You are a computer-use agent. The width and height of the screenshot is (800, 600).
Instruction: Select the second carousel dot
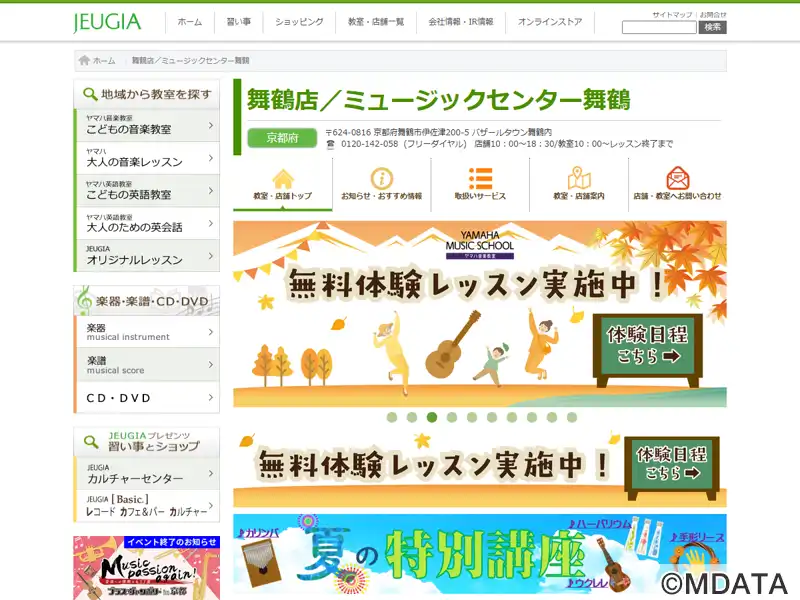click(x=412, y=417)
